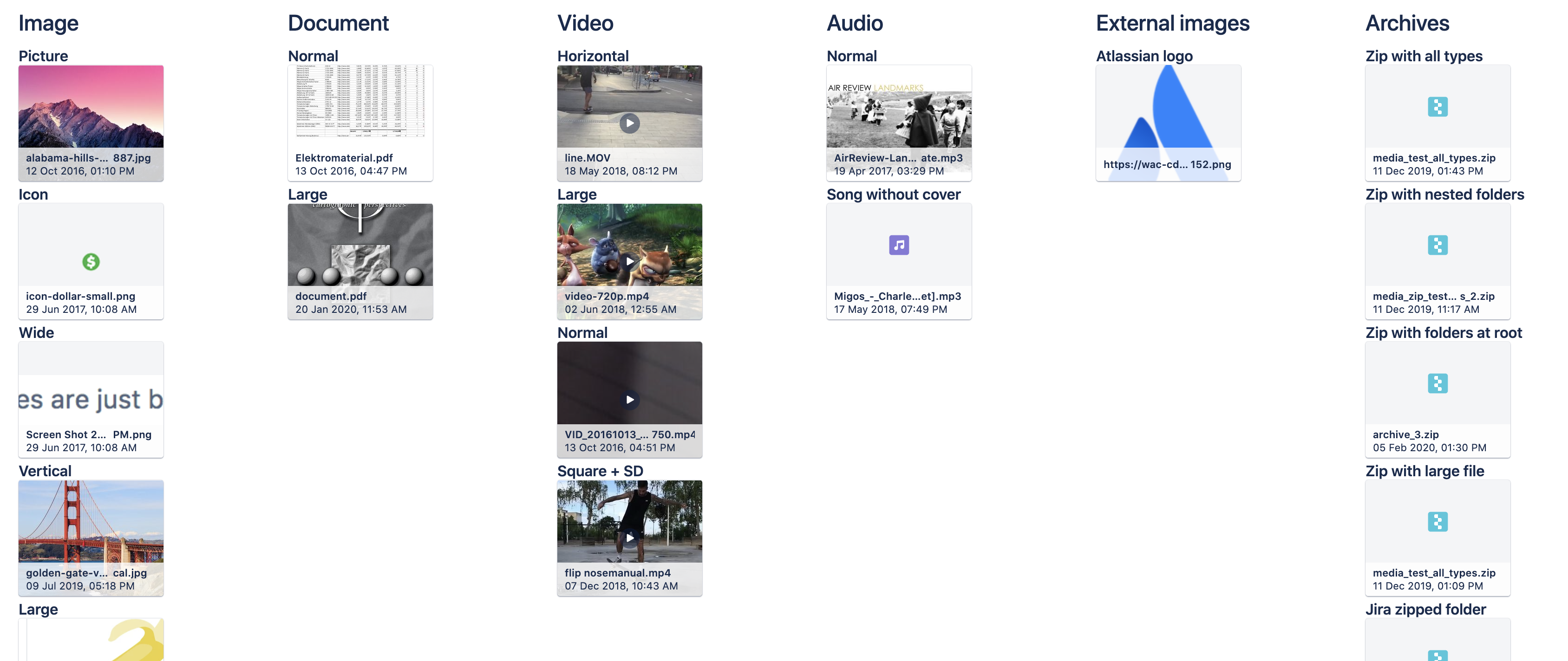Screen dimensions: 1568x661
Task: Click the green dollar icon
Action: click(91, 261)
